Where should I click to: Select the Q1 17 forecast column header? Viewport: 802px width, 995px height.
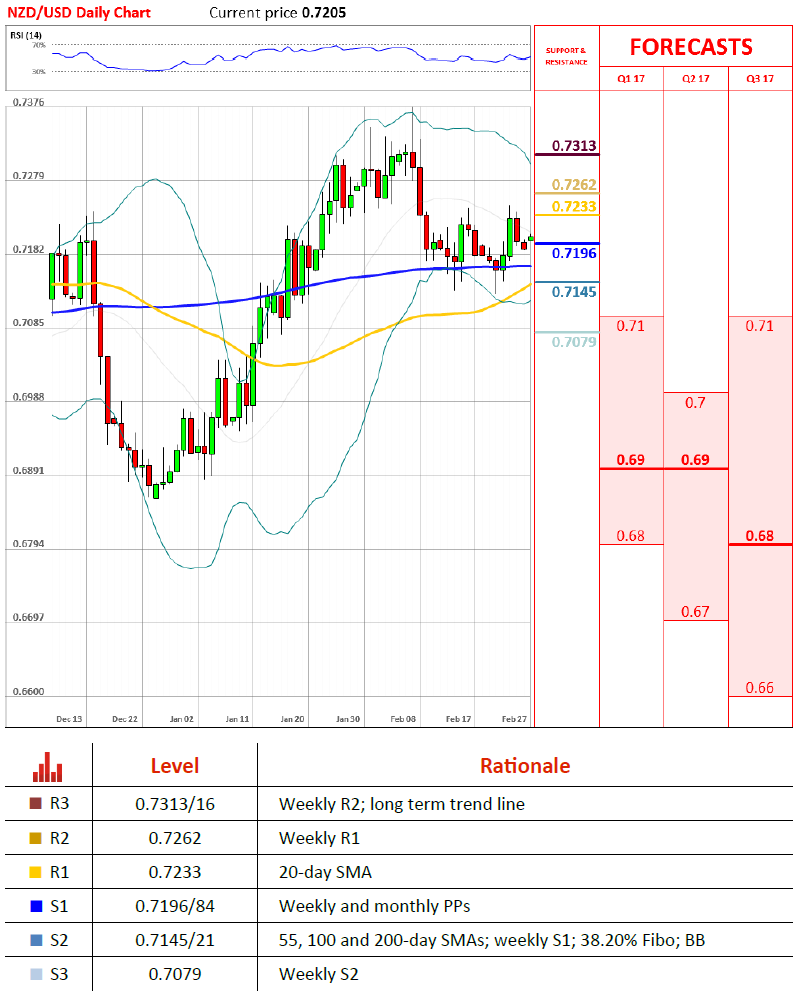(630, 79)
